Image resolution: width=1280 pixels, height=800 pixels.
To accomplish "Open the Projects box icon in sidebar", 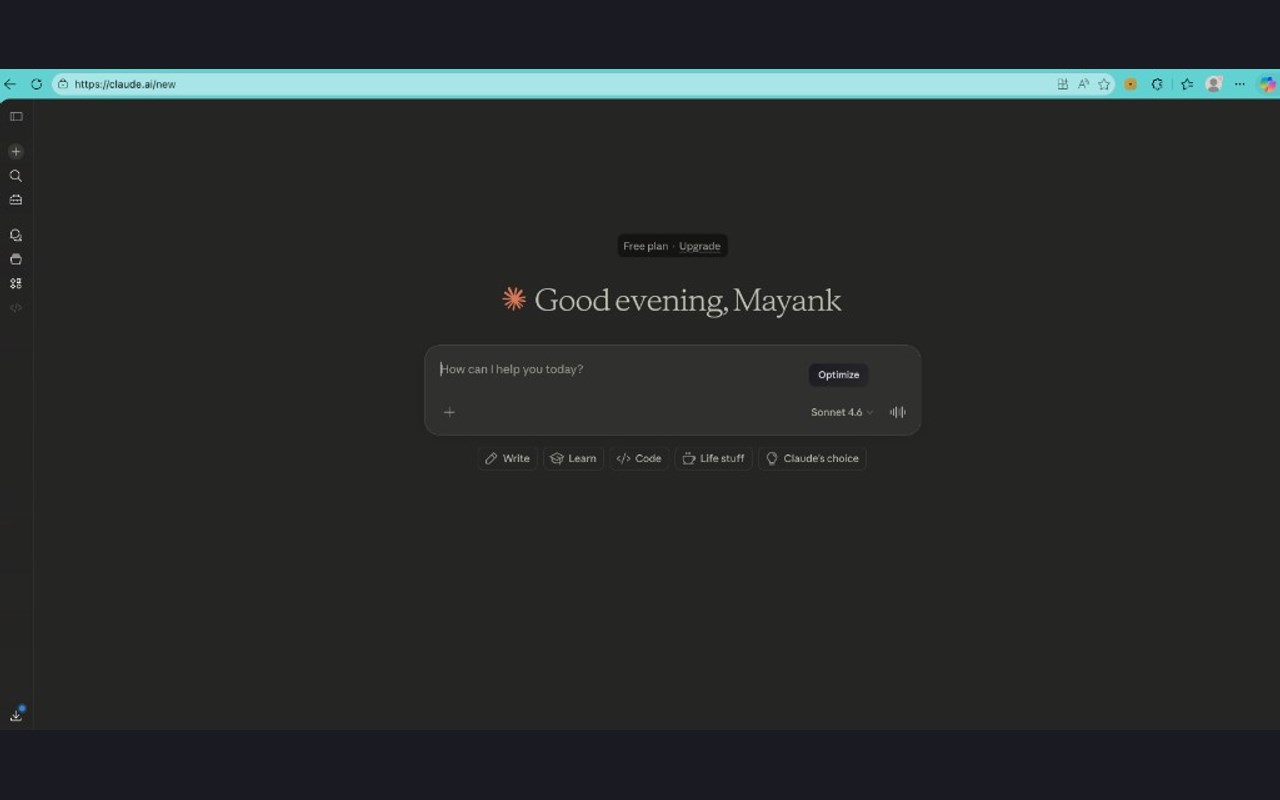I will [x=16, y=260].
